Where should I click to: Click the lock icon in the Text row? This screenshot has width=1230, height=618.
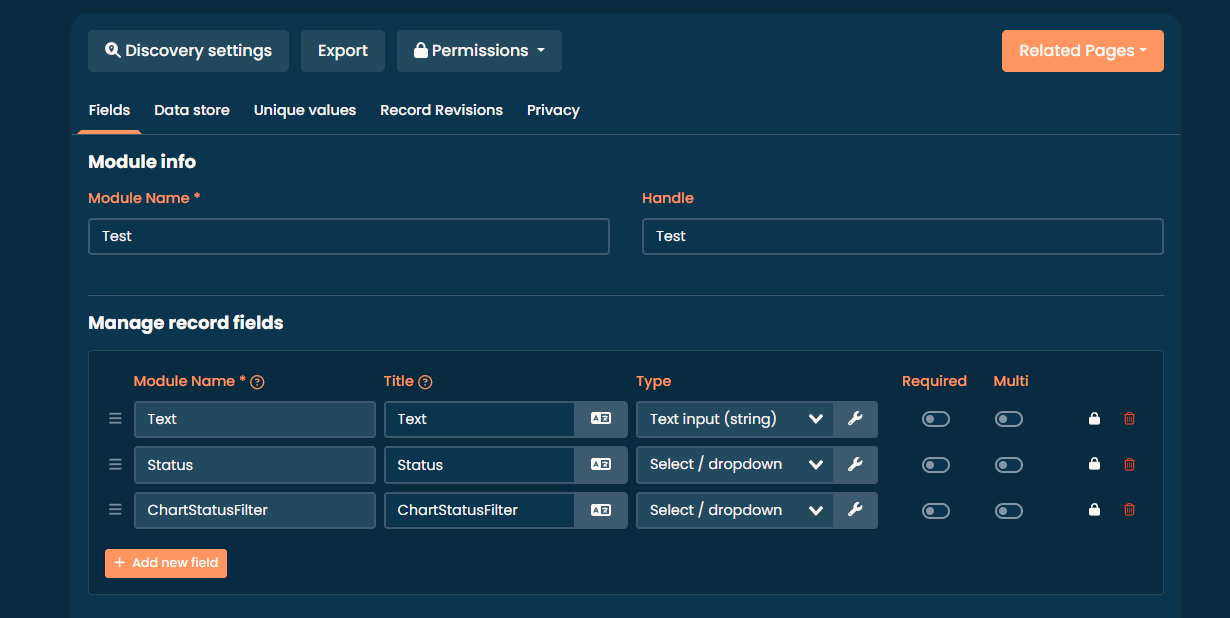tap(1094, 419)
